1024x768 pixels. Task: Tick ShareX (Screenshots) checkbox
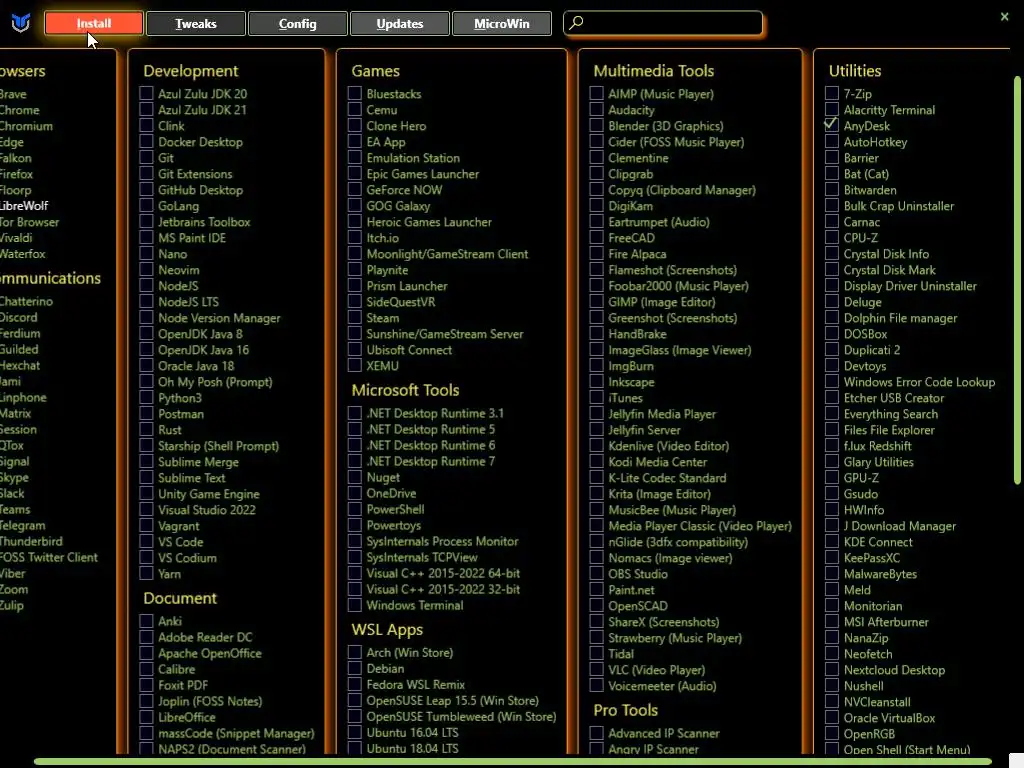[596, 622]
